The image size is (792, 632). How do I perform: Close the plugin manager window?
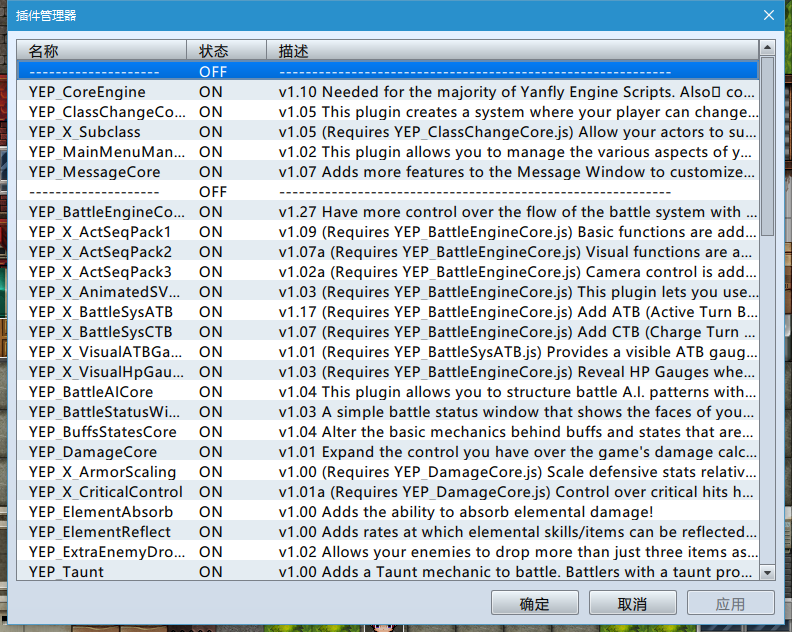point(768,15)
